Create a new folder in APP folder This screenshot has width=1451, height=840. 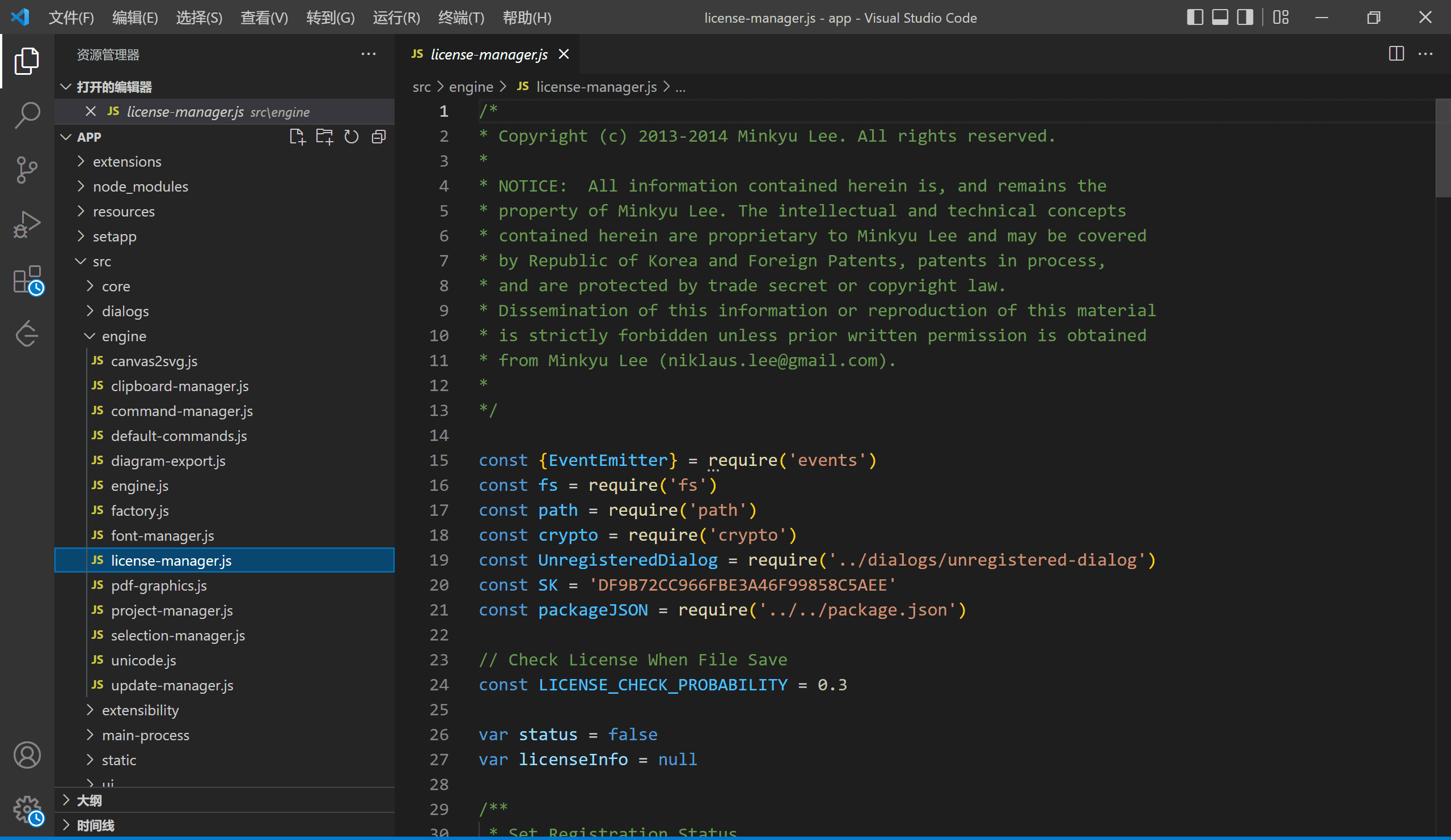(x=324, y=137)
